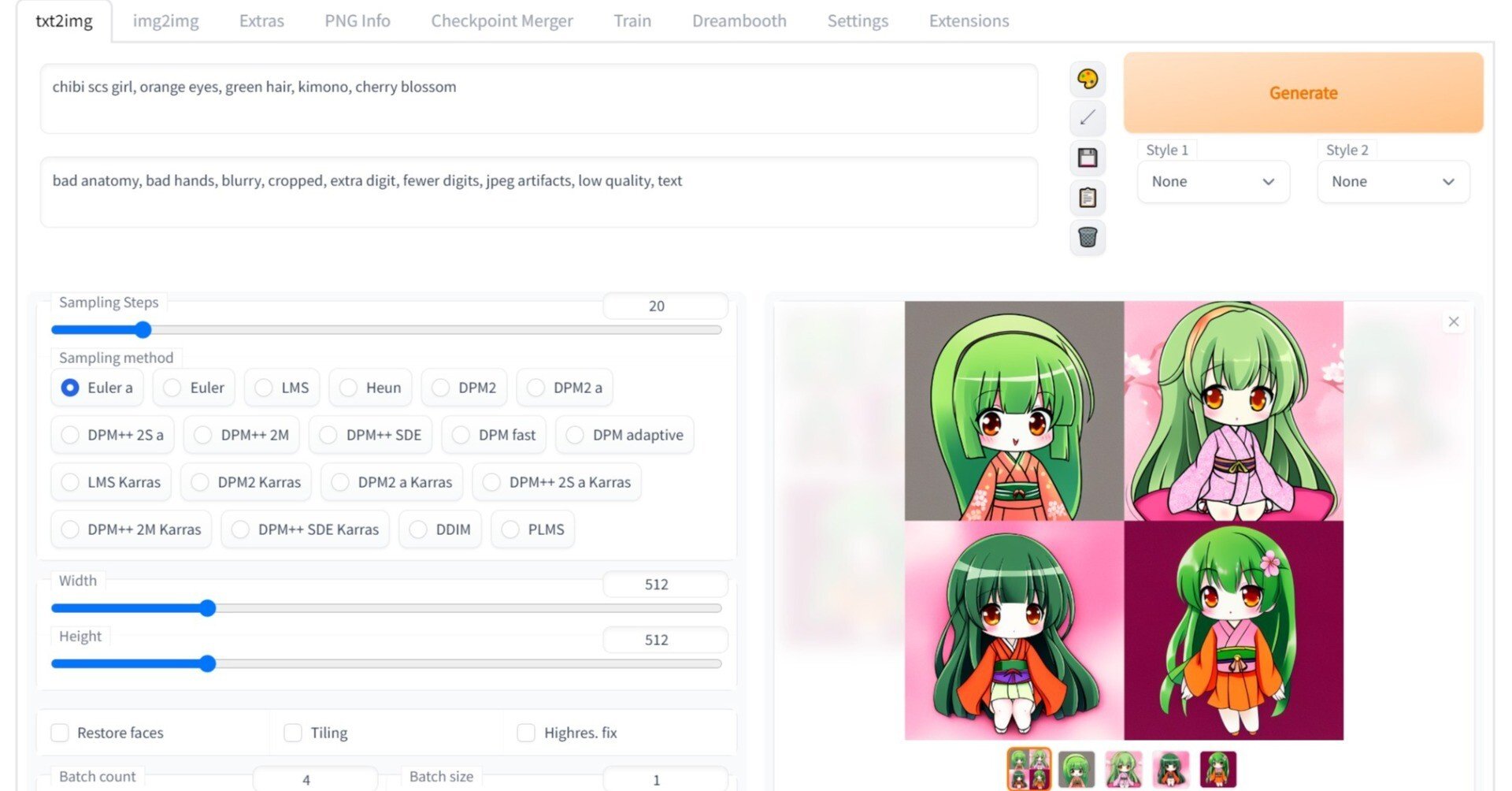The width and height of the screenshot is (1512, 791).
Task: Open the PNG Info tab
Action: [358, 21]
